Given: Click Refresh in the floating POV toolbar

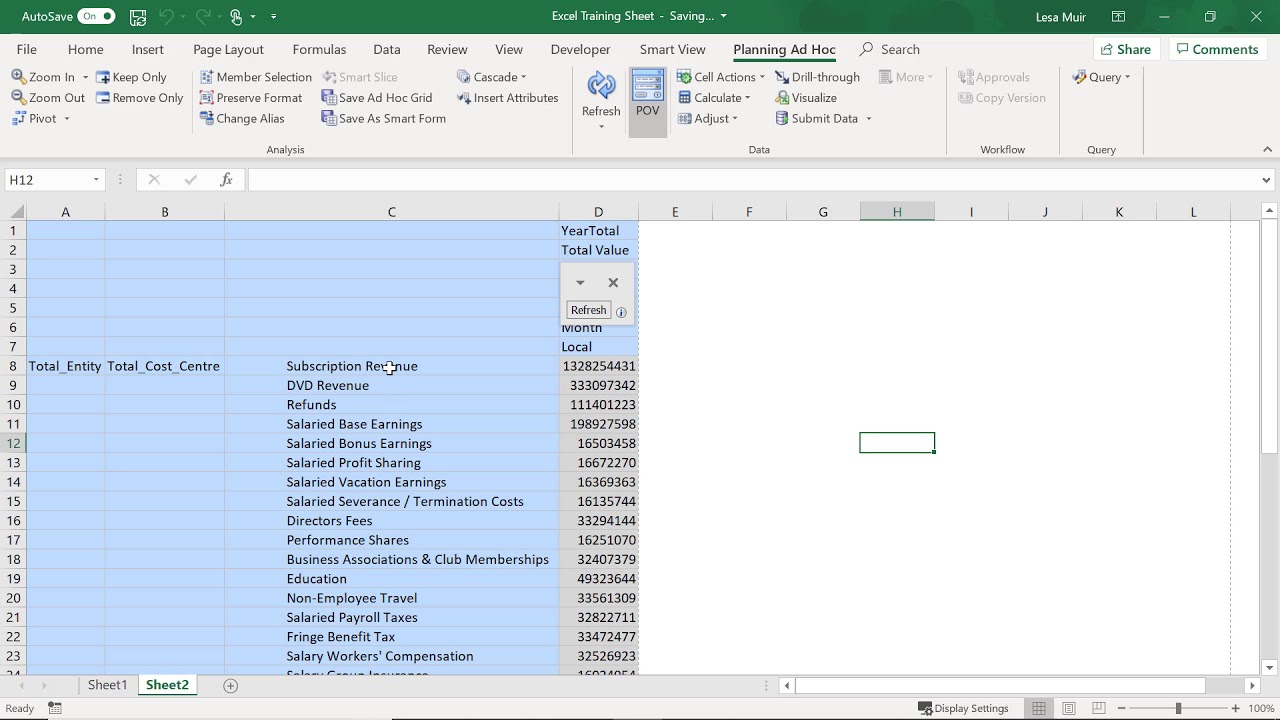Looking at the screenshot, I should [x=588, y=310].
